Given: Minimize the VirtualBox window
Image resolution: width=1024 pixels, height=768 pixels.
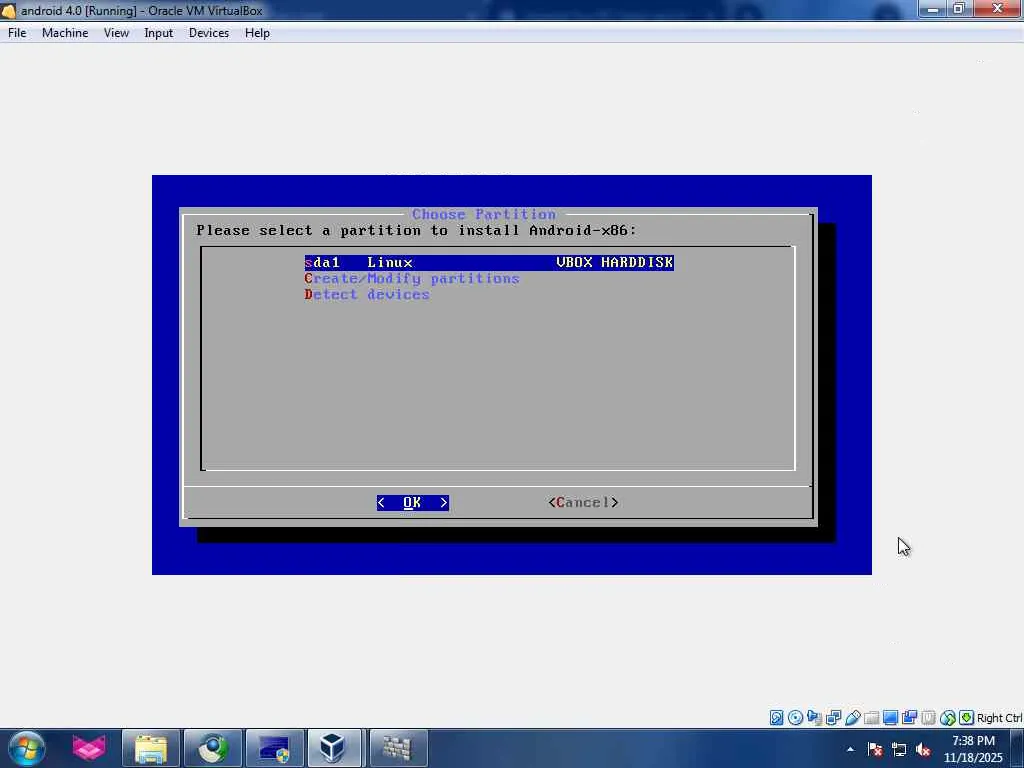Looking at the screenshot, I should pyautogui.click(x=933, y=8).
